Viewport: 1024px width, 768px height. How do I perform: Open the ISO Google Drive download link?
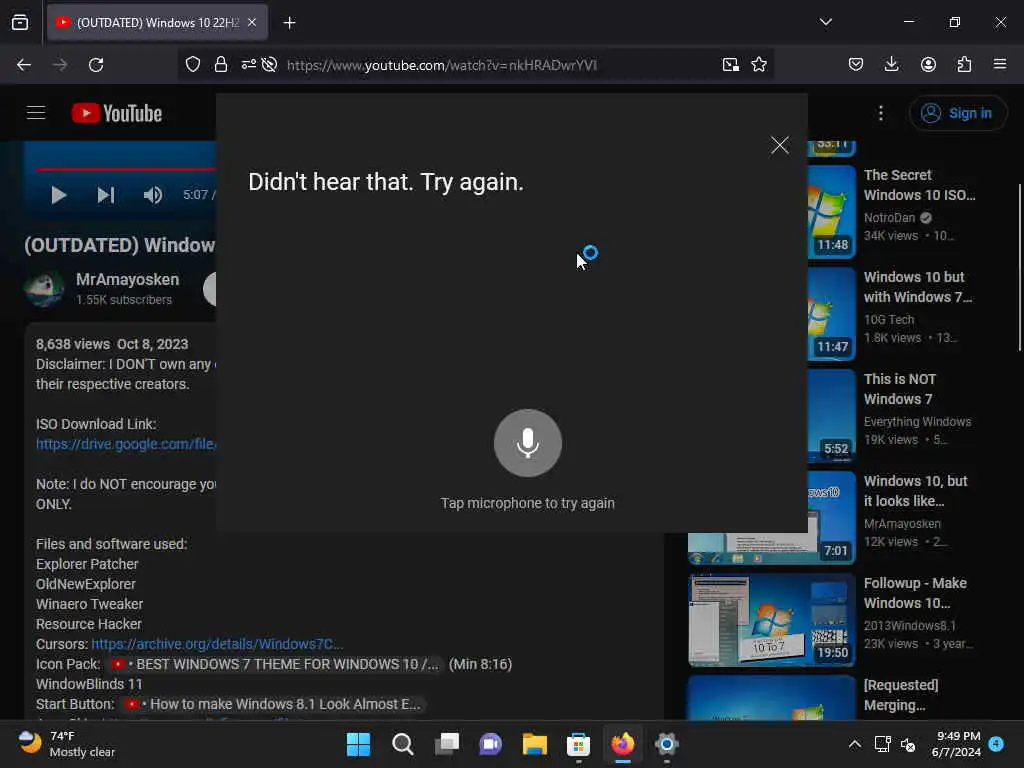click(x=126, y=444)
